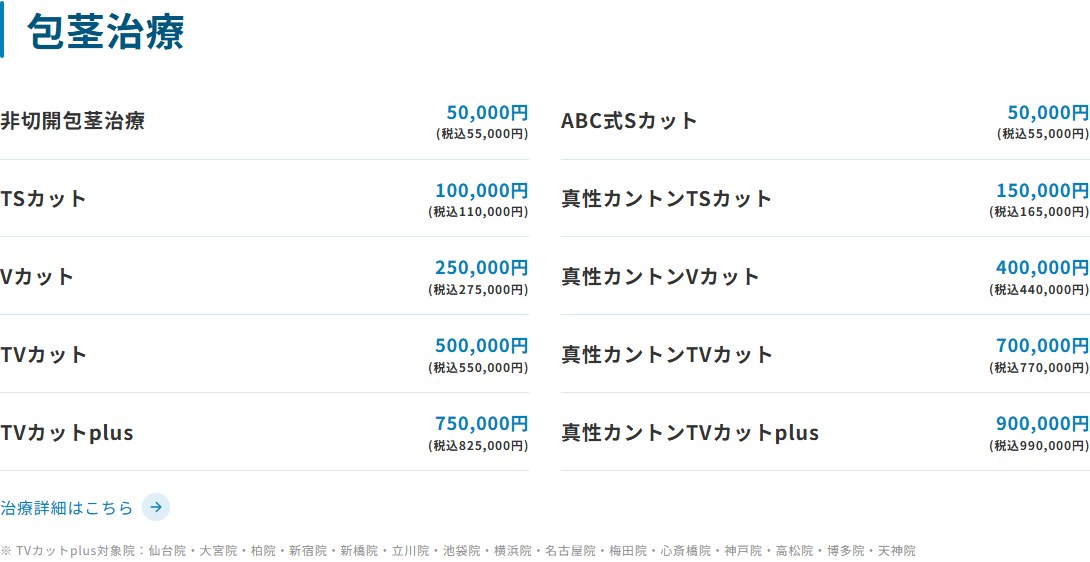Click the 500,000円 price
The image size is (1090, 562).
click(x=482, y=346)
